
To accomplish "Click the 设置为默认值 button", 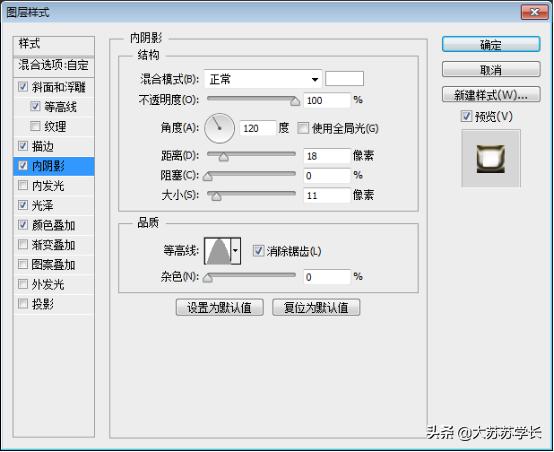I will 219,307.
